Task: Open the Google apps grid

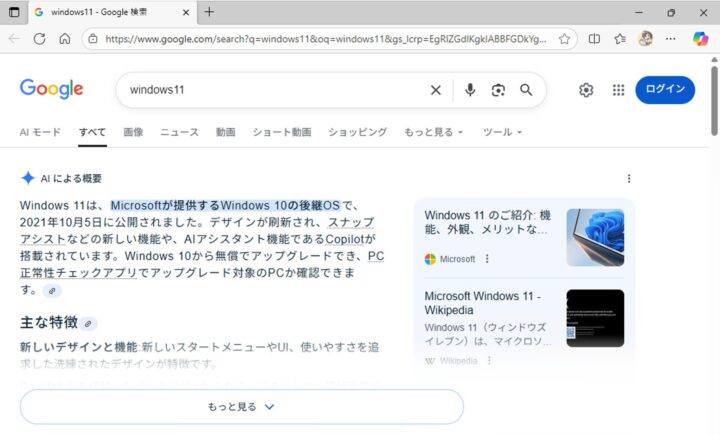Action: point(618,90)
